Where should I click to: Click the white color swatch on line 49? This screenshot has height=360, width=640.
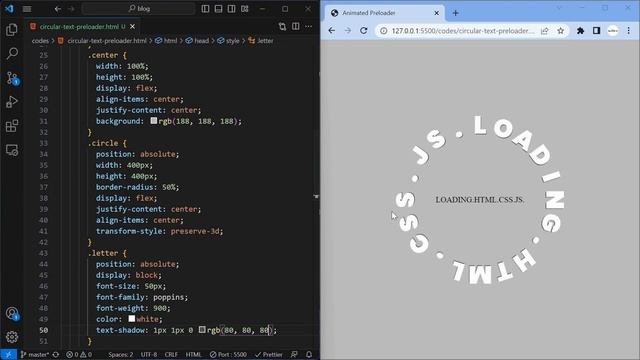click(x=131, y=318)
